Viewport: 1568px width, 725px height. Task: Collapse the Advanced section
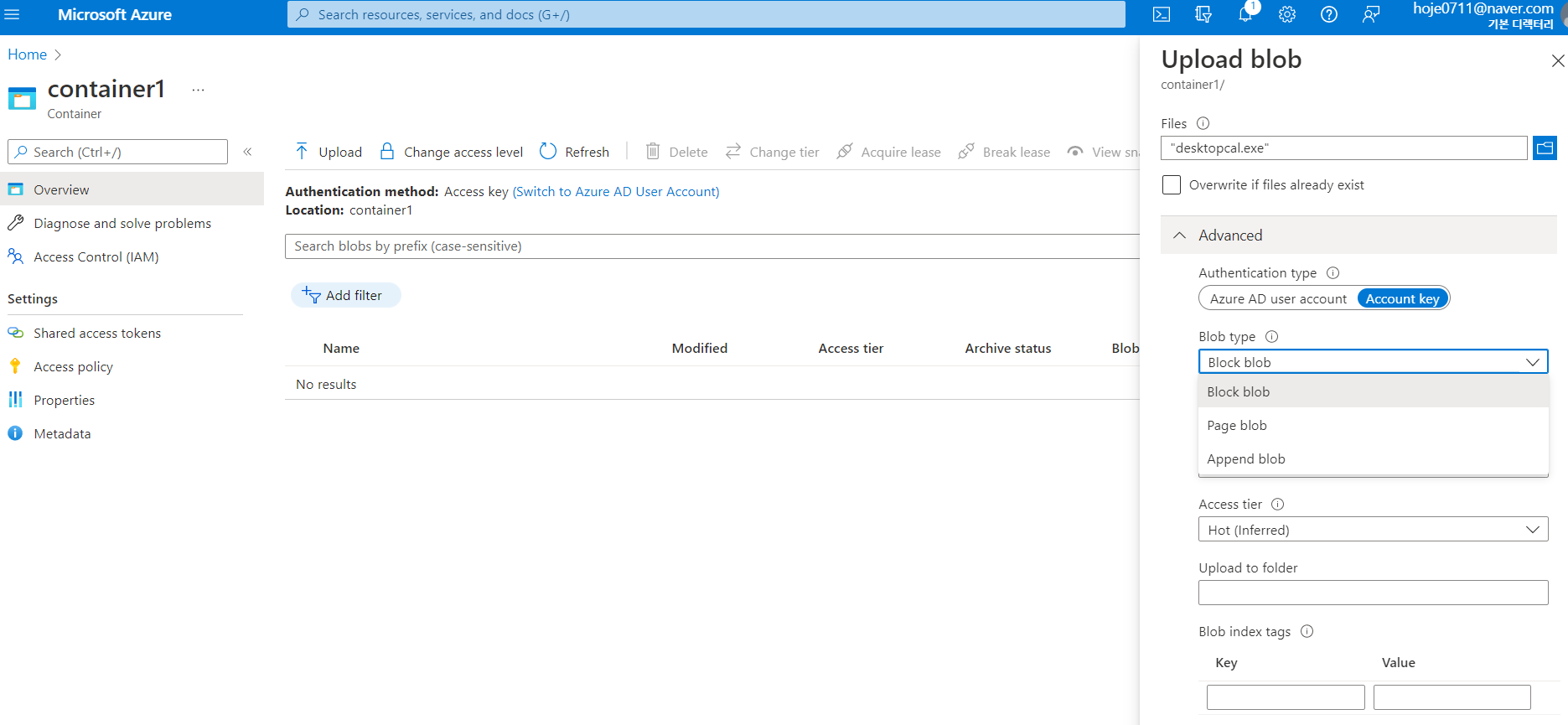tap(1358, 236)
